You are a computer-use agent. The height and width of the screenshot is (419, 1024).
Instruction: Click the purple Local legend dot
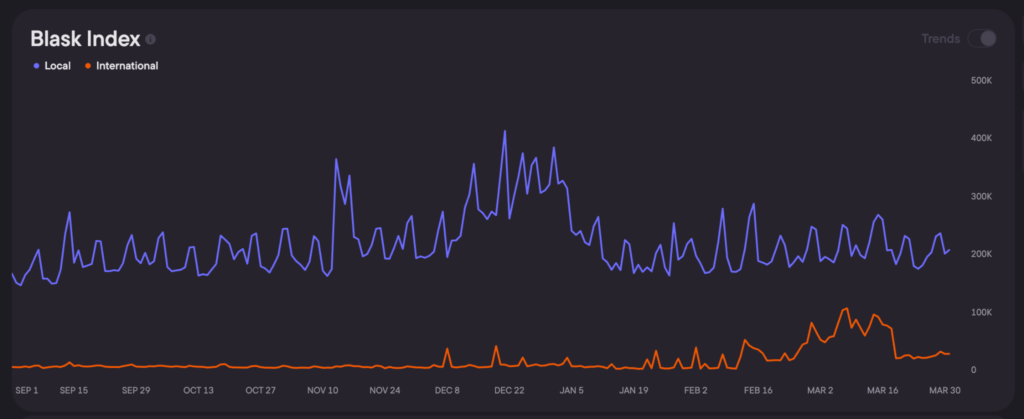tap(37, 66)
